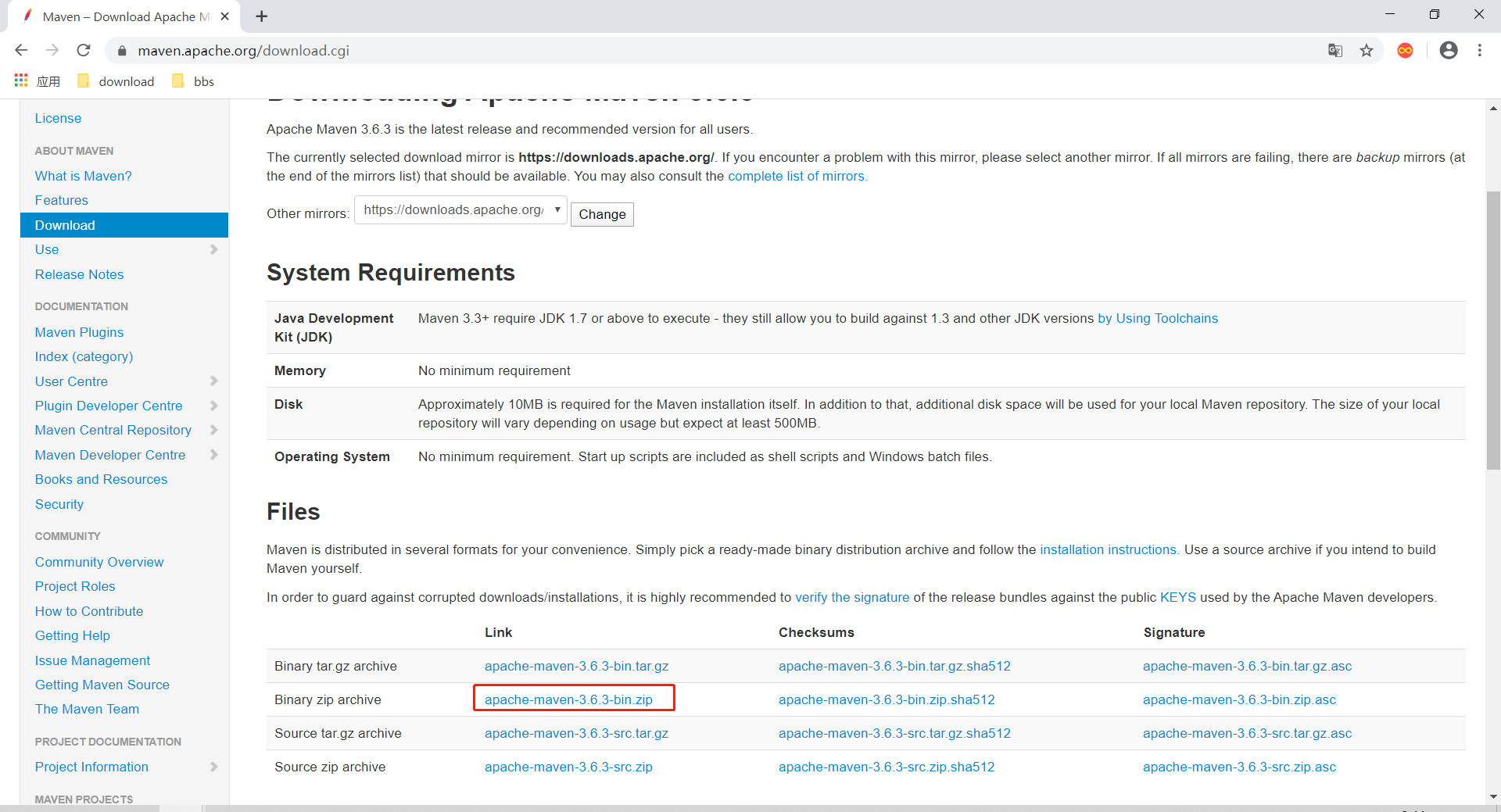Download apache-maven-3.6.3-src.tar.gz
The width and height of the screenshot is (1501, 812).
576,733
